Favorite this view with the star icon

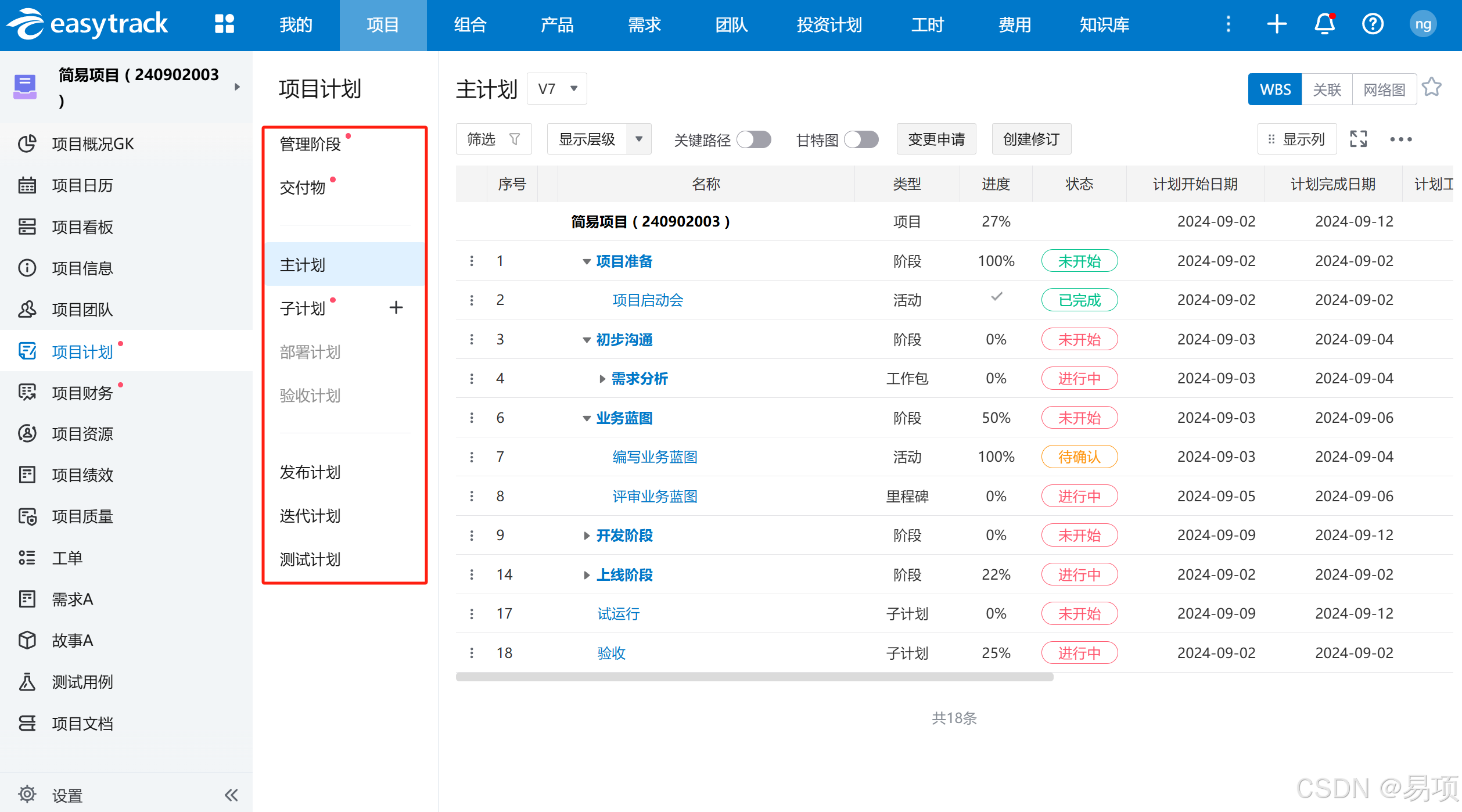point(1432,88)
